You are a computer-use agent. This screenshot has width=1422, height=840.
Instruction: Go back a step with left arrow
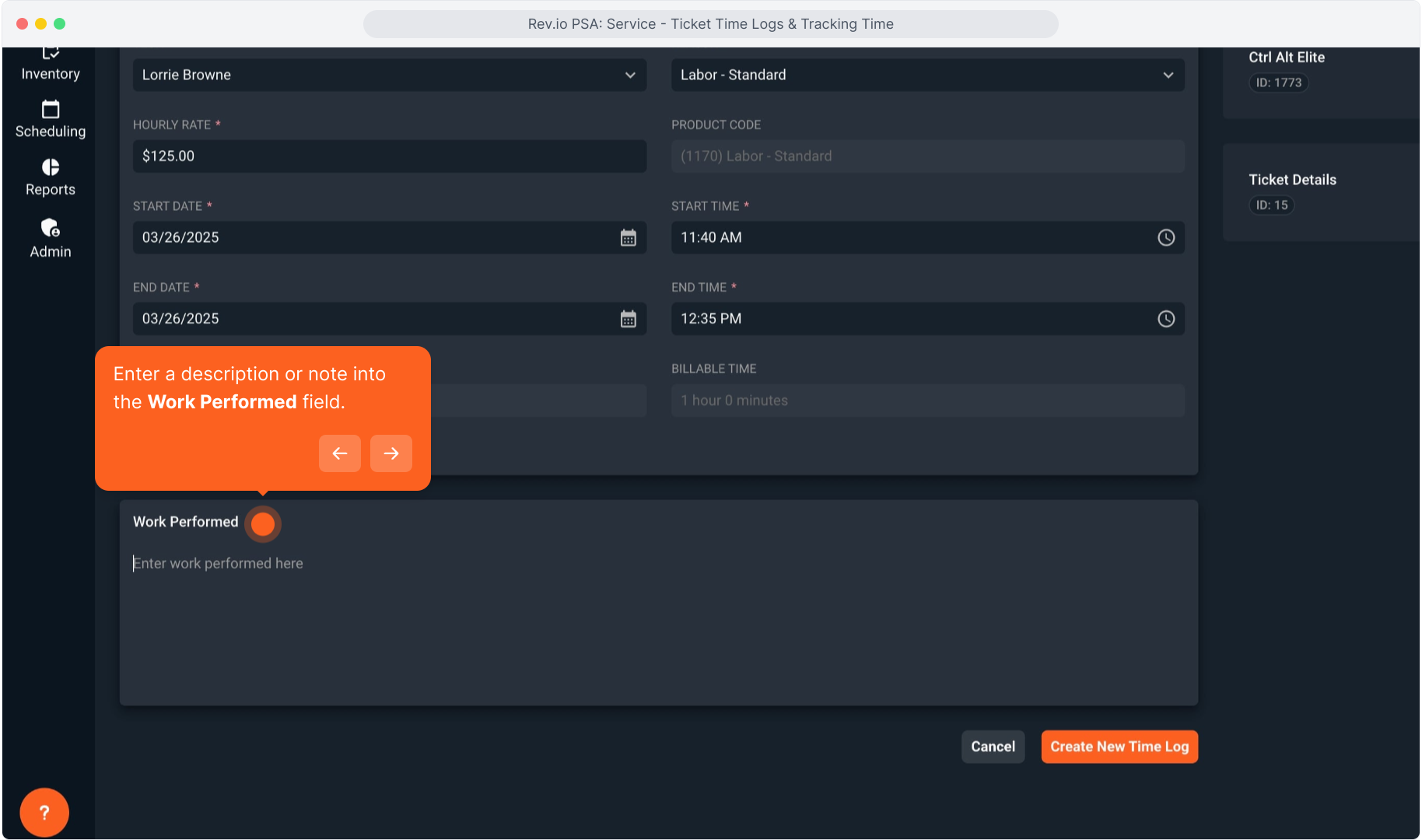(340, 453)
